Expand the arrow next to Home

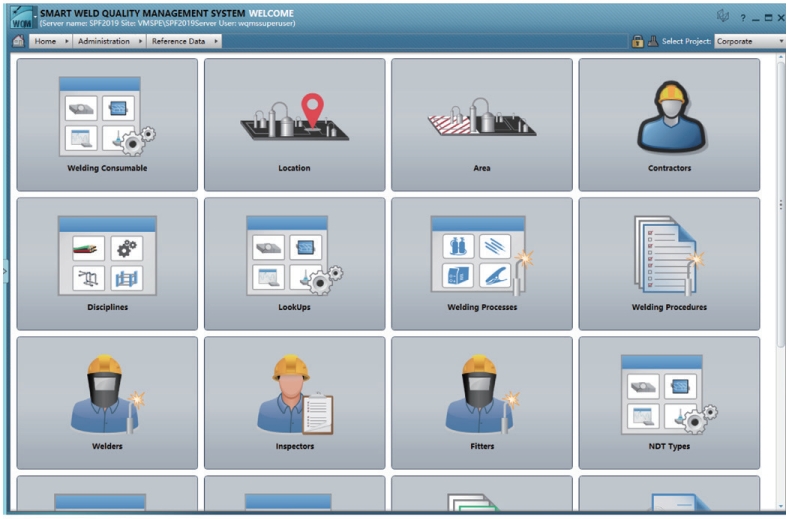pyautogui.click(x=67, y=41)
